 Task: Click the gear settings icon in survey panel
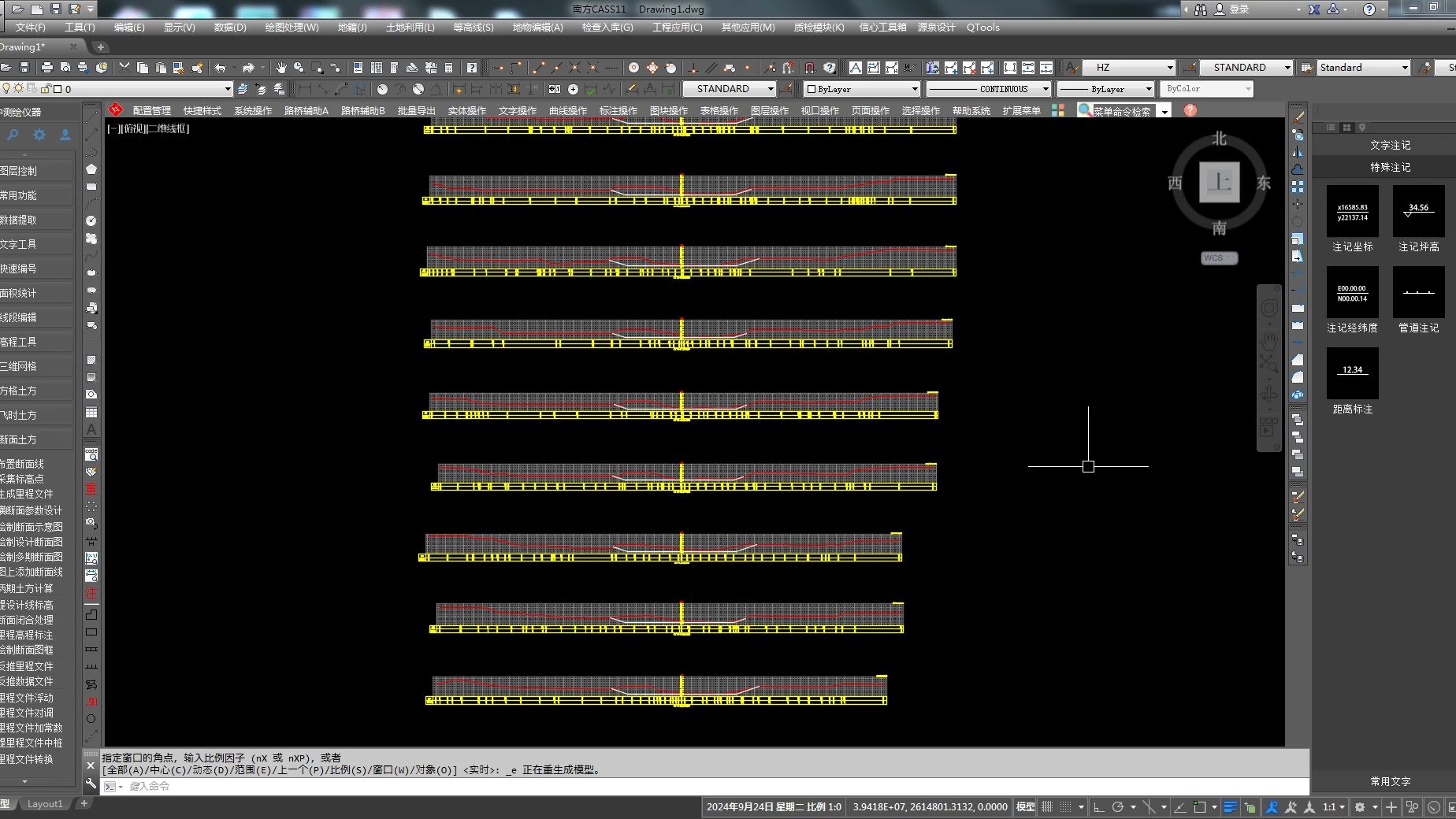39,135
